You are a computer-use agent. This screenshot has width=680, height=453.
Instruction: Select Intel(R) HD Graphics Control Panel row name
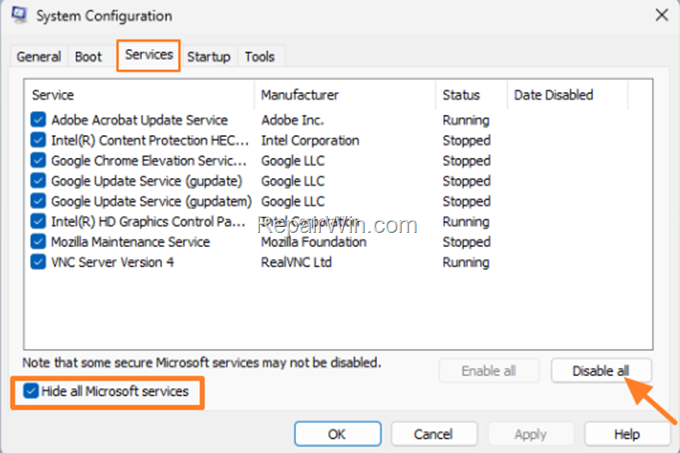tap(148, 222)
